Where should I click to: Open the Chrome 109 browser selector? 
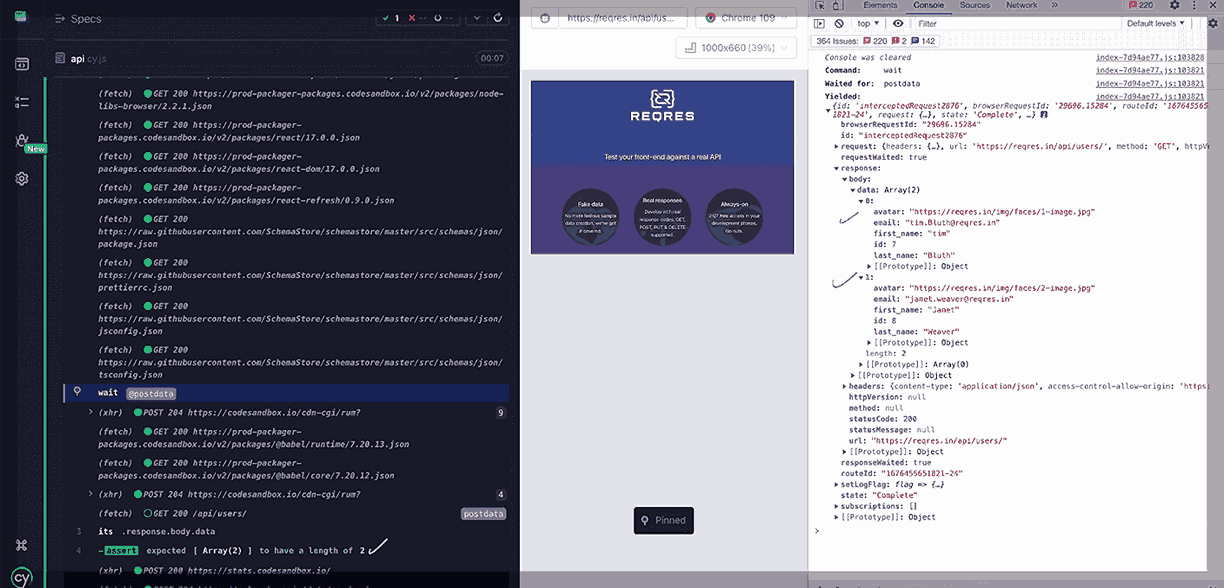pyautogui.click(x=744, y=17)
